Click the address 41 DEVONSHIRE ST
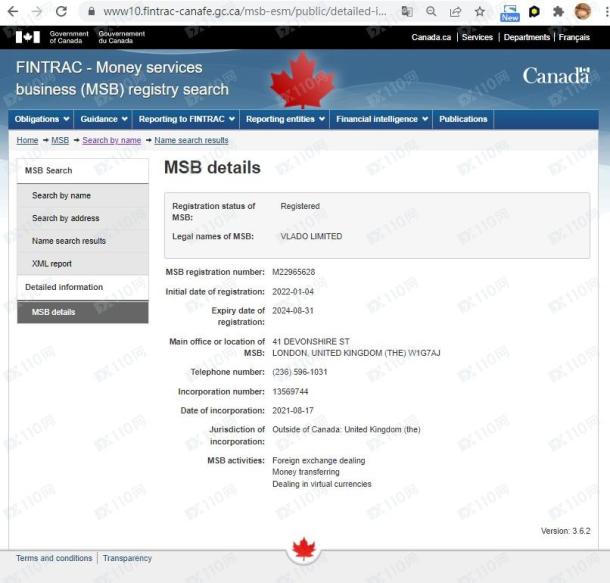 click(311, 341)
